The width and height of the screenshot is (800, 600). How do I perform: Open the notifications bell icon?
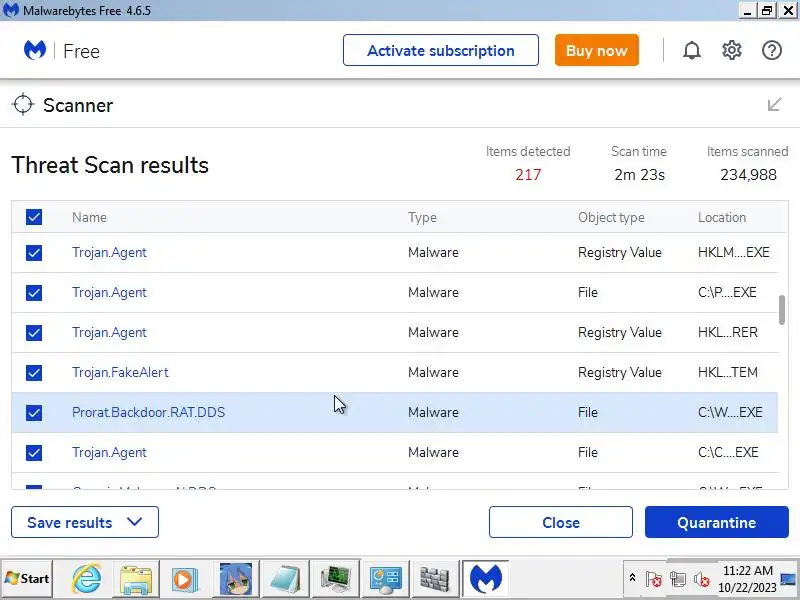[x=692, y=51]
